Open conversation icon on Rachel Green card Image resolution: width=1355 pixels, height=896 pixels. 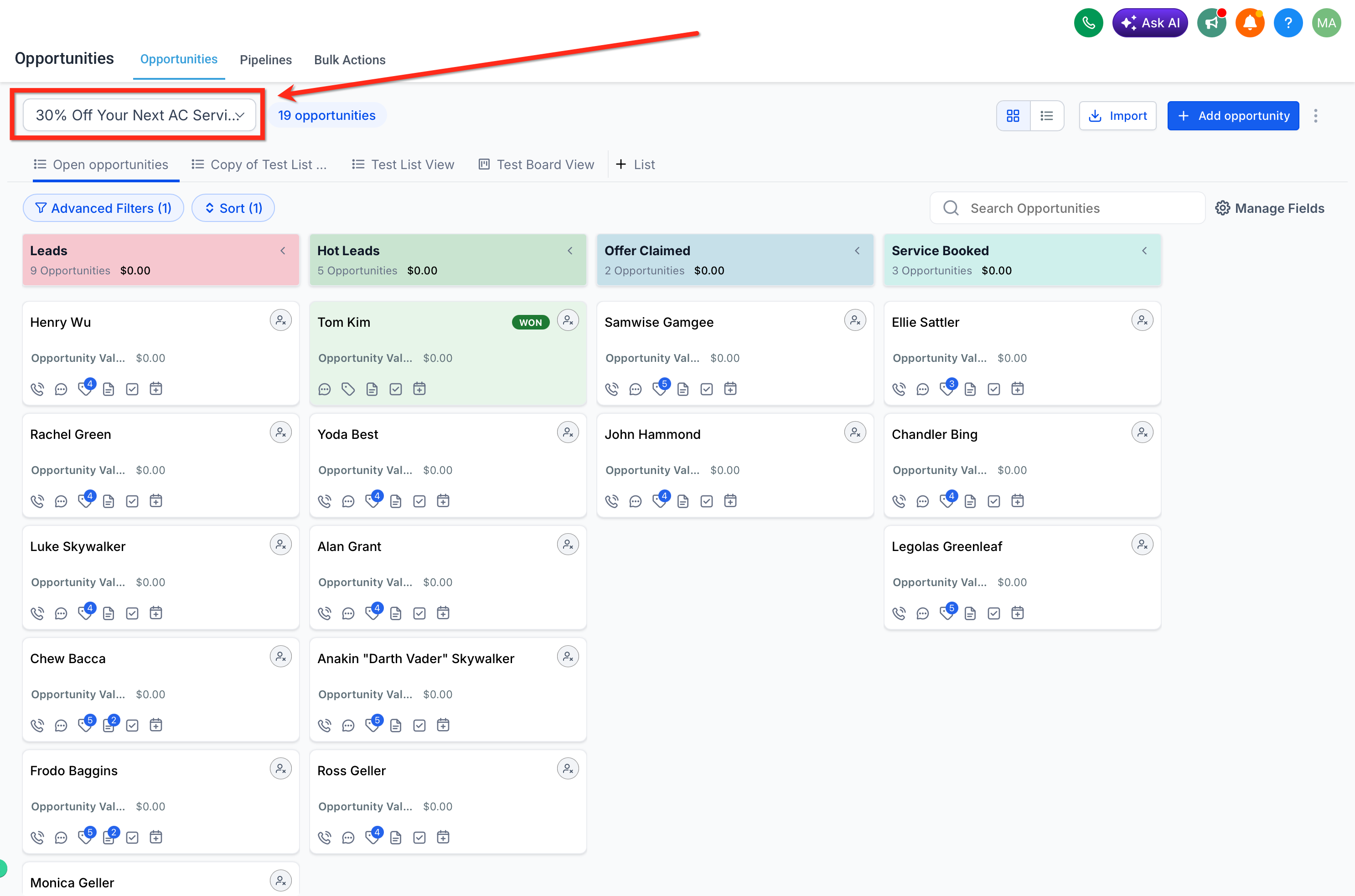(x=61, y=501)
